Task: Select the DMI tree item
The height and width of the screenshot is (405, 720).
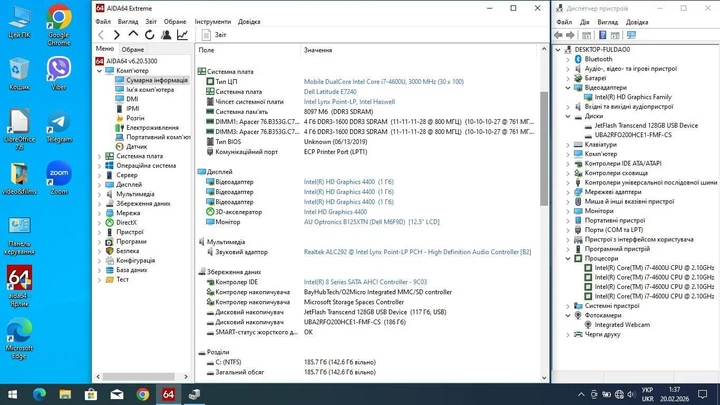Action: click(x=132, y=99)
